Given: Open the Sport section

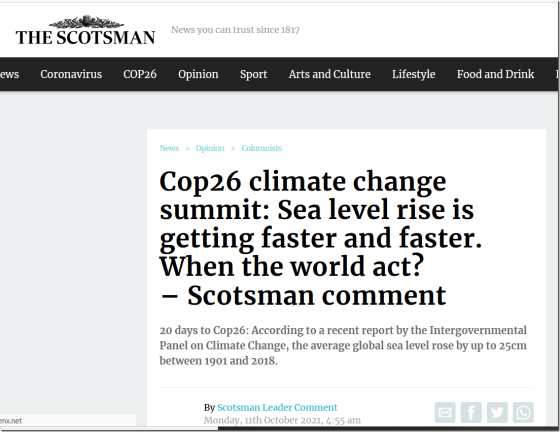Looking at the screenshot, I should pyautogui.click(x=254, y=74).
